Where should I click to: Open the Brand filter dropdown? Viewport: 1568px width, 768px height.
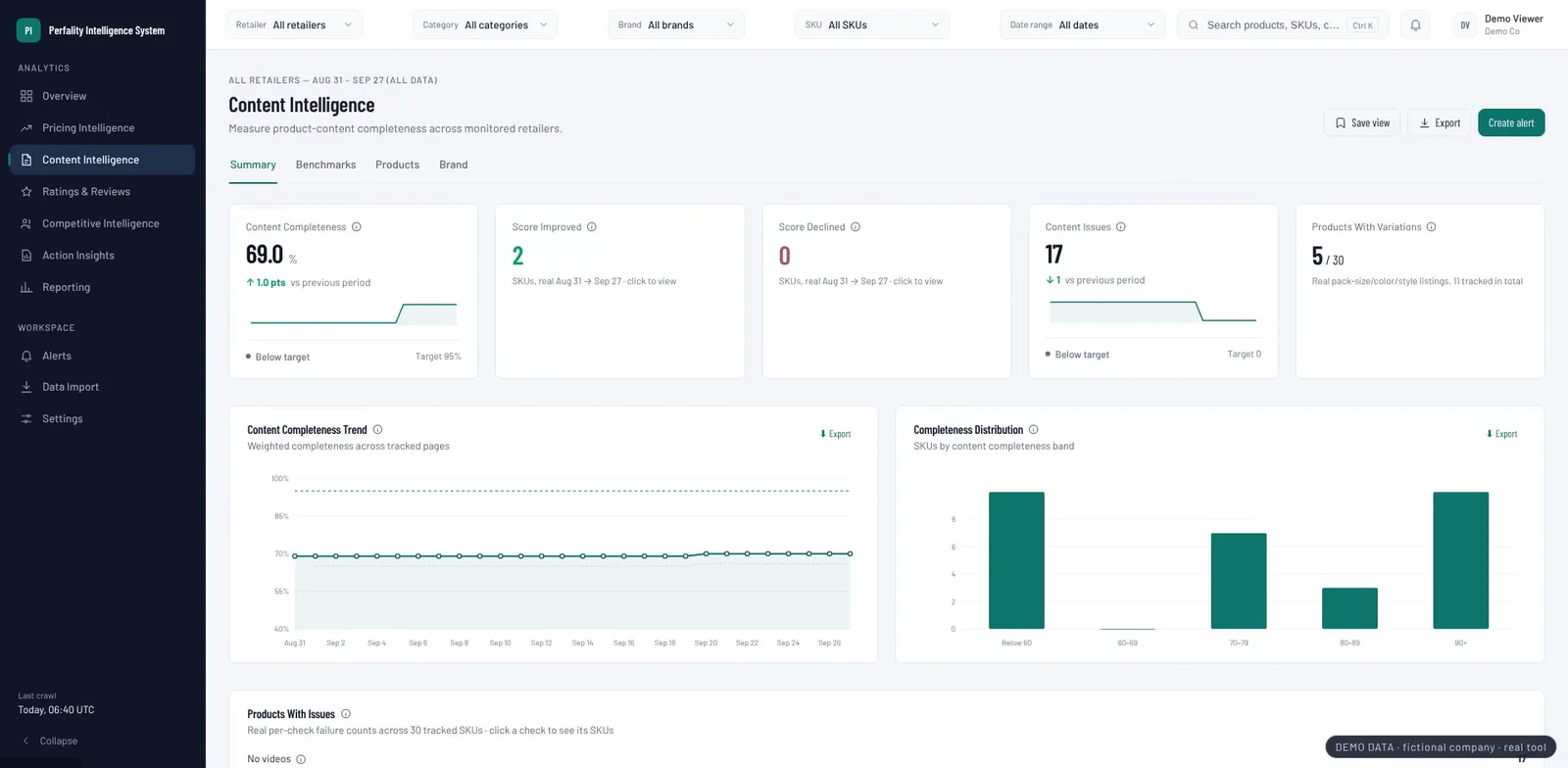[676, 25]
